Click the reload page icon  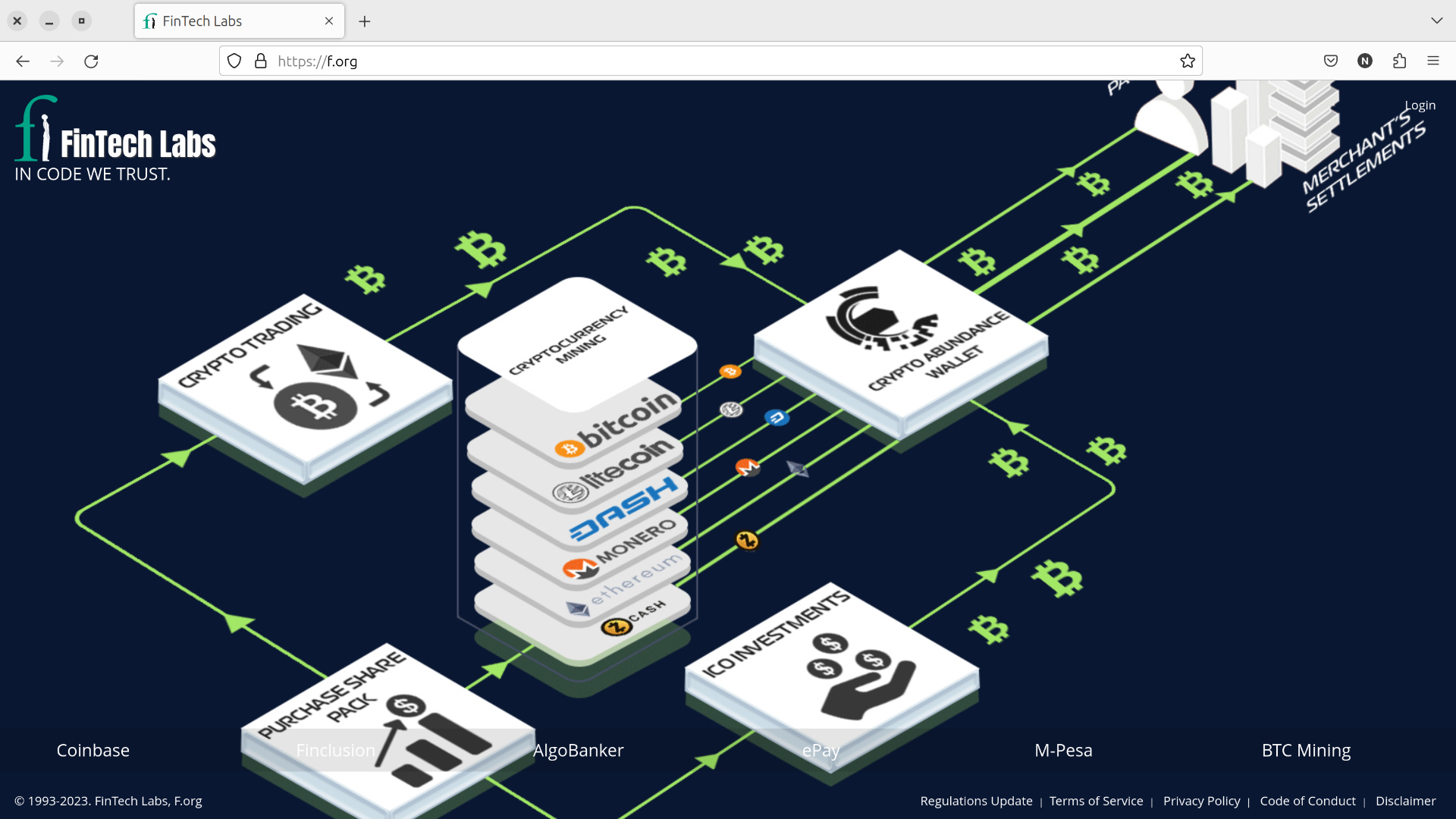(91, 61)
